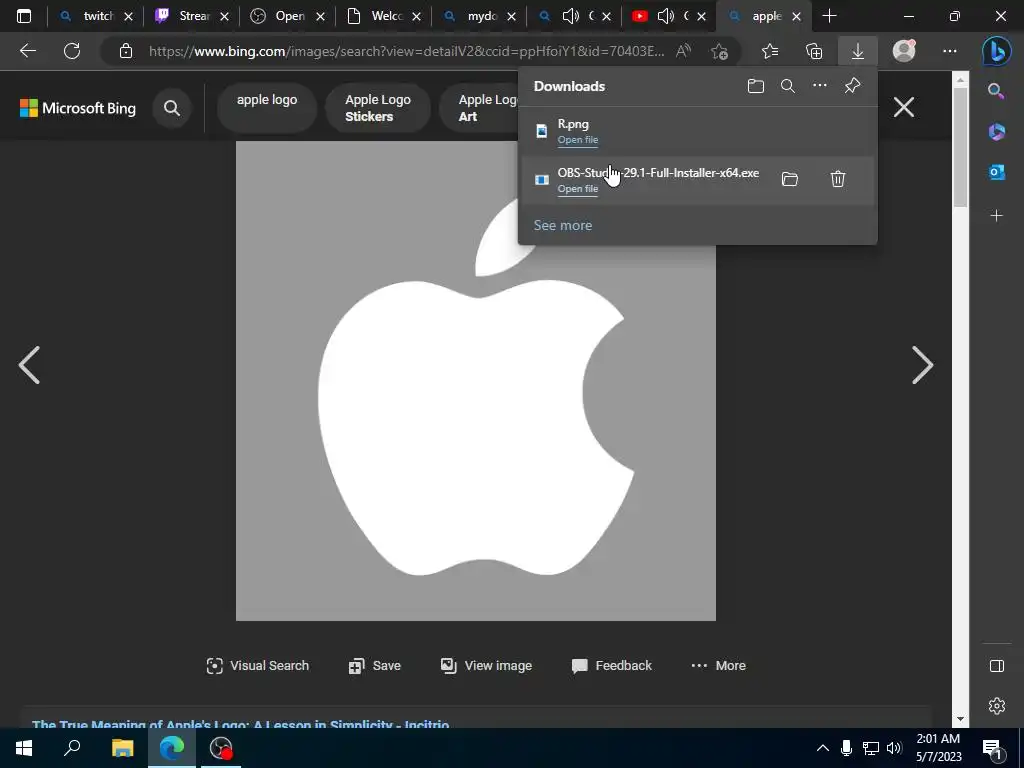Screen dimensions: 1024x768
Task: Open the Favorites list icon
Action: [770, 51]
